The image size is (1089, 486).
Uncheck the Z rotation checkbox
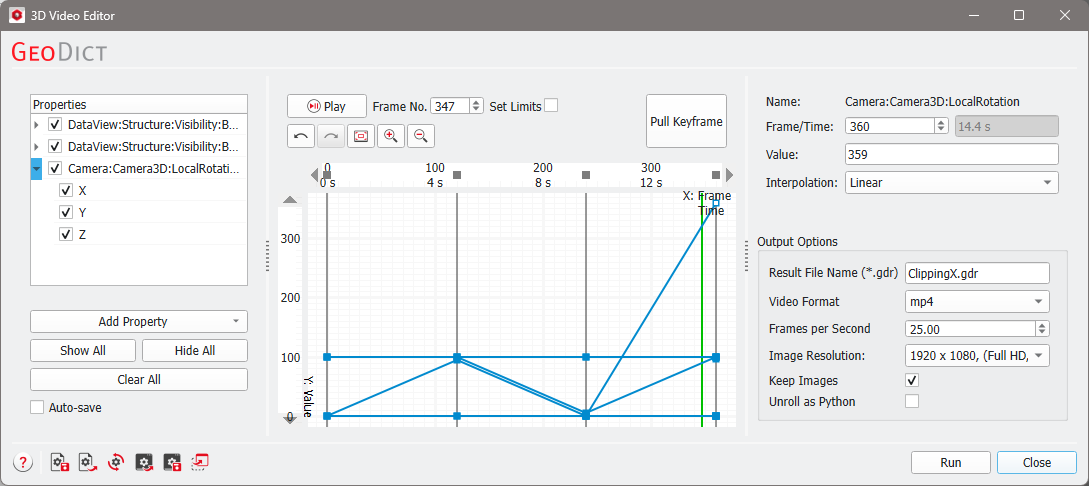coord(67,235)
